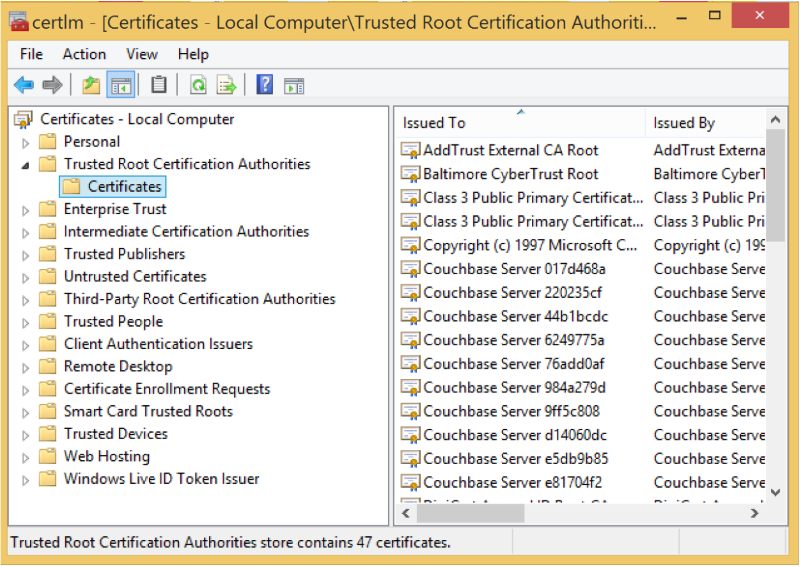Toggle the Show/Hide Action Pane icon

[x=294, y=86]
